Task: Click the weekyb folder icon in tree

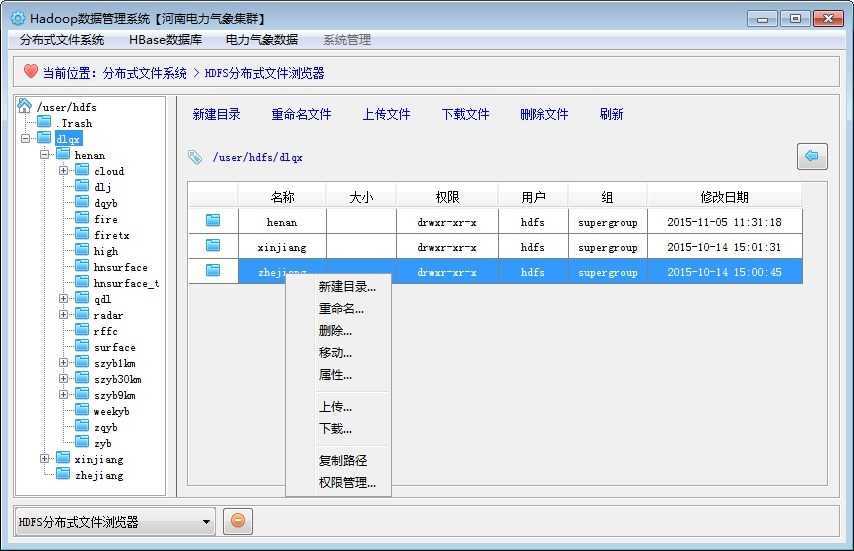Action: (82, 409)
